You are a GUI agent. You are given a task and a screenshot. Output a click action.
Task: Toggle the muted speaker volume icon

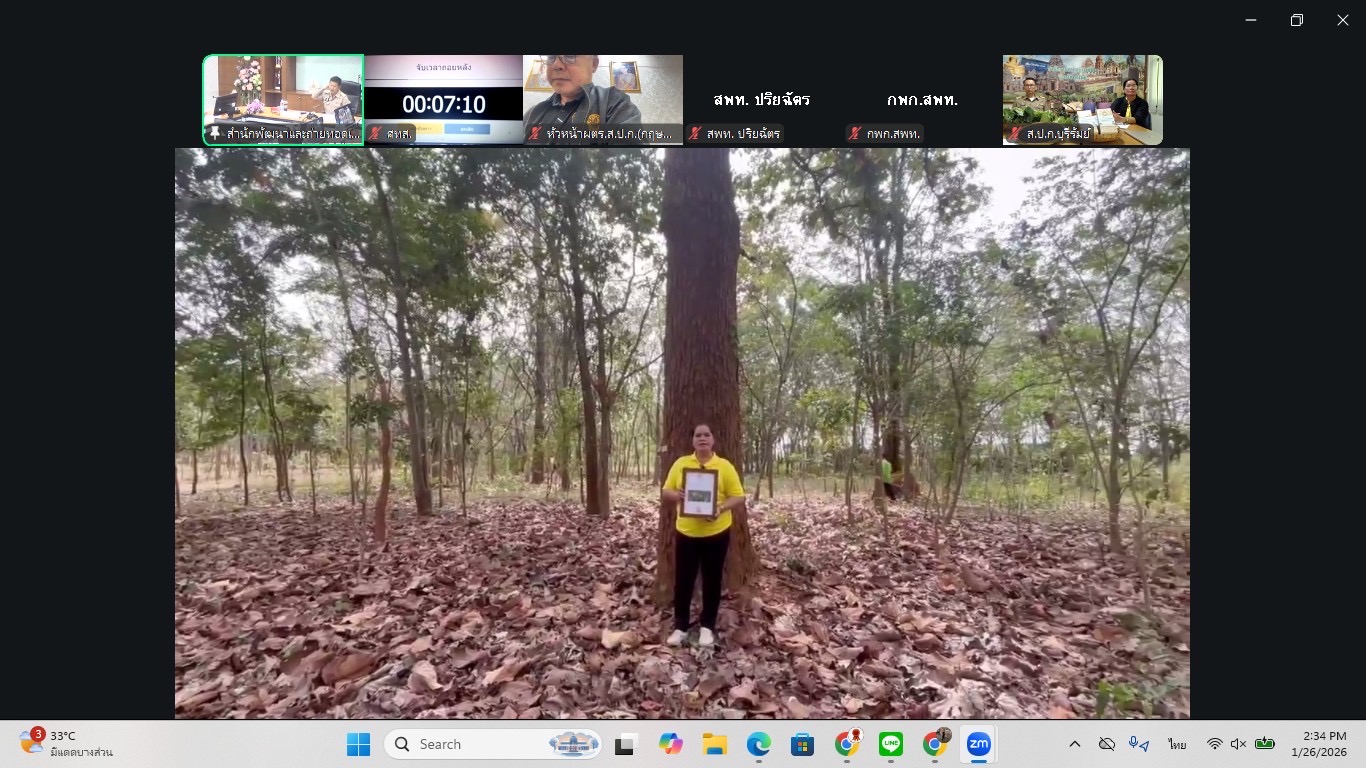[1238, 744]
